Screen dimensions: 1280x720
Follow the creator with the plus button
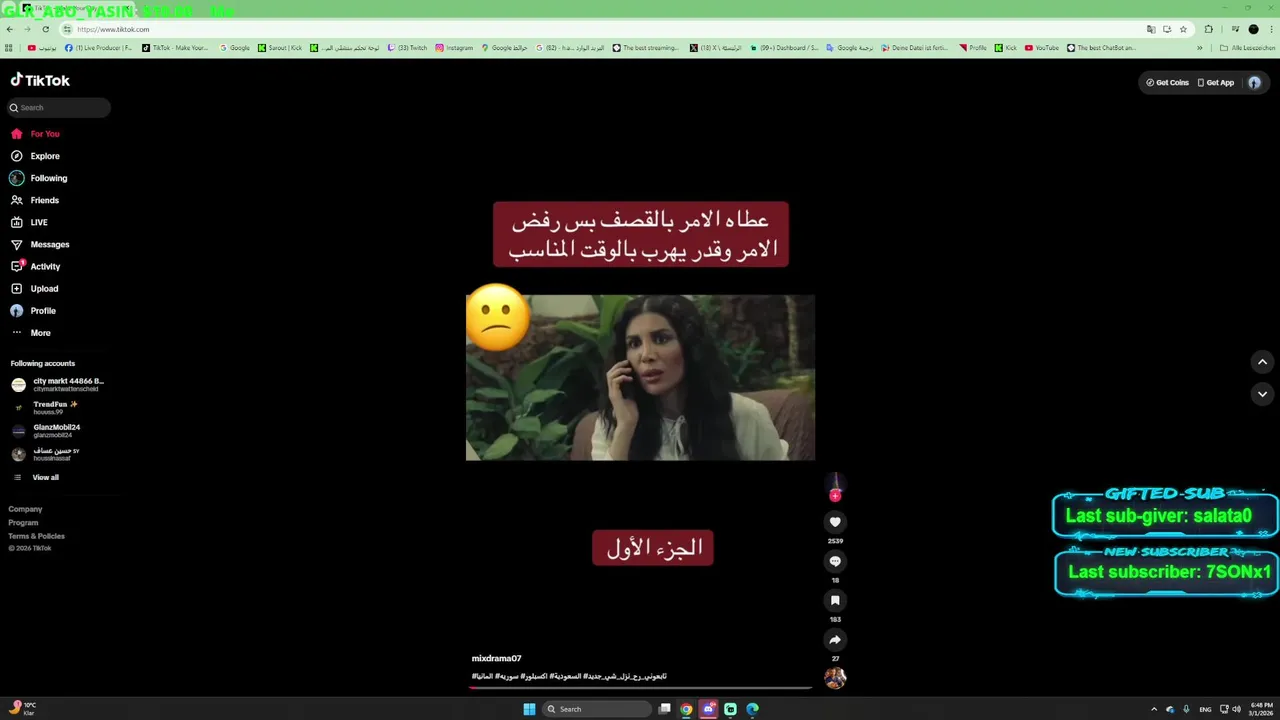pyautogui.click(x=835, y=496)
